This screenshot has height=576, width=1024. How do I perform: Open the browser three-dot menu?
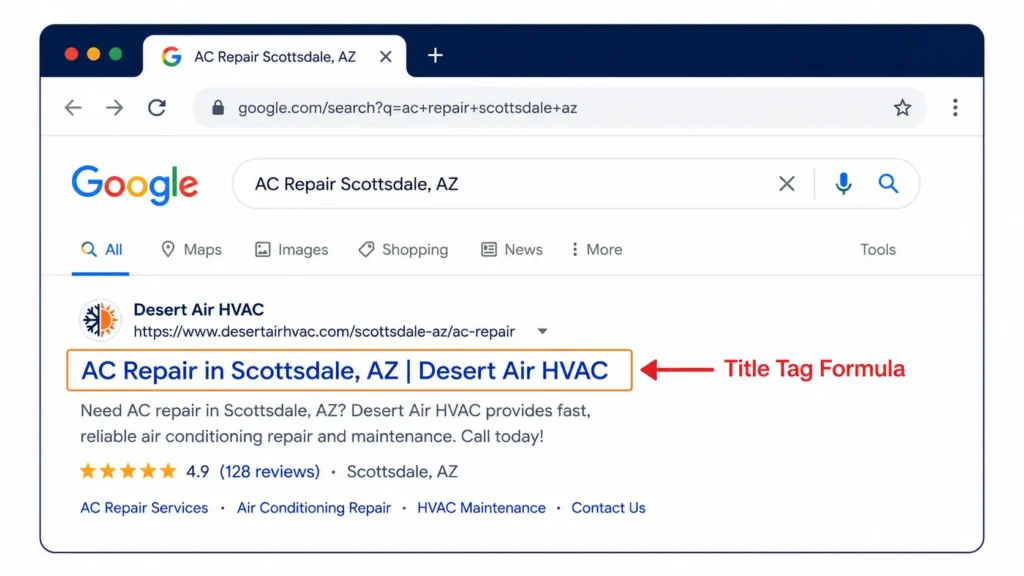(955, 108)
